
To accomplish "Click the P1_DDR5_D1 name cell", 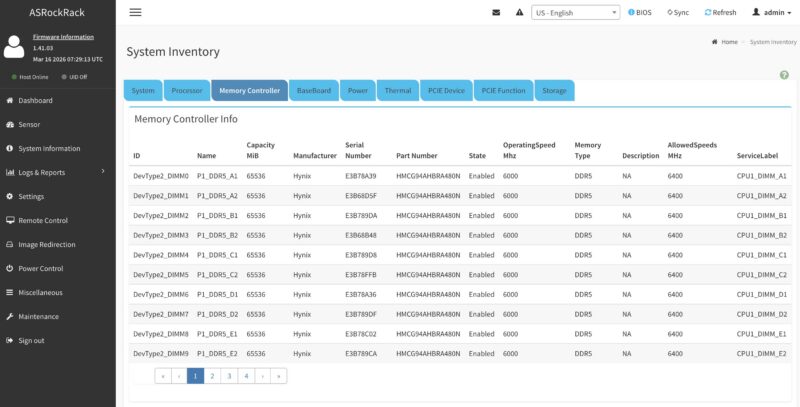I will pos(217,295).
